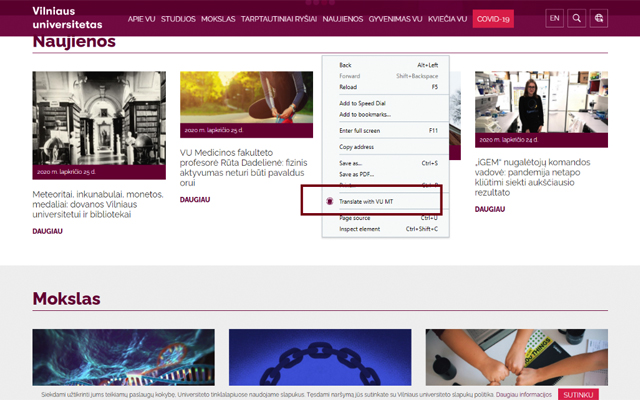This screenshot has height=400, width=640.
Task: Open headline Meteoritai, inkunabulai, monetos, medaliai
Action: pos(98,204)
